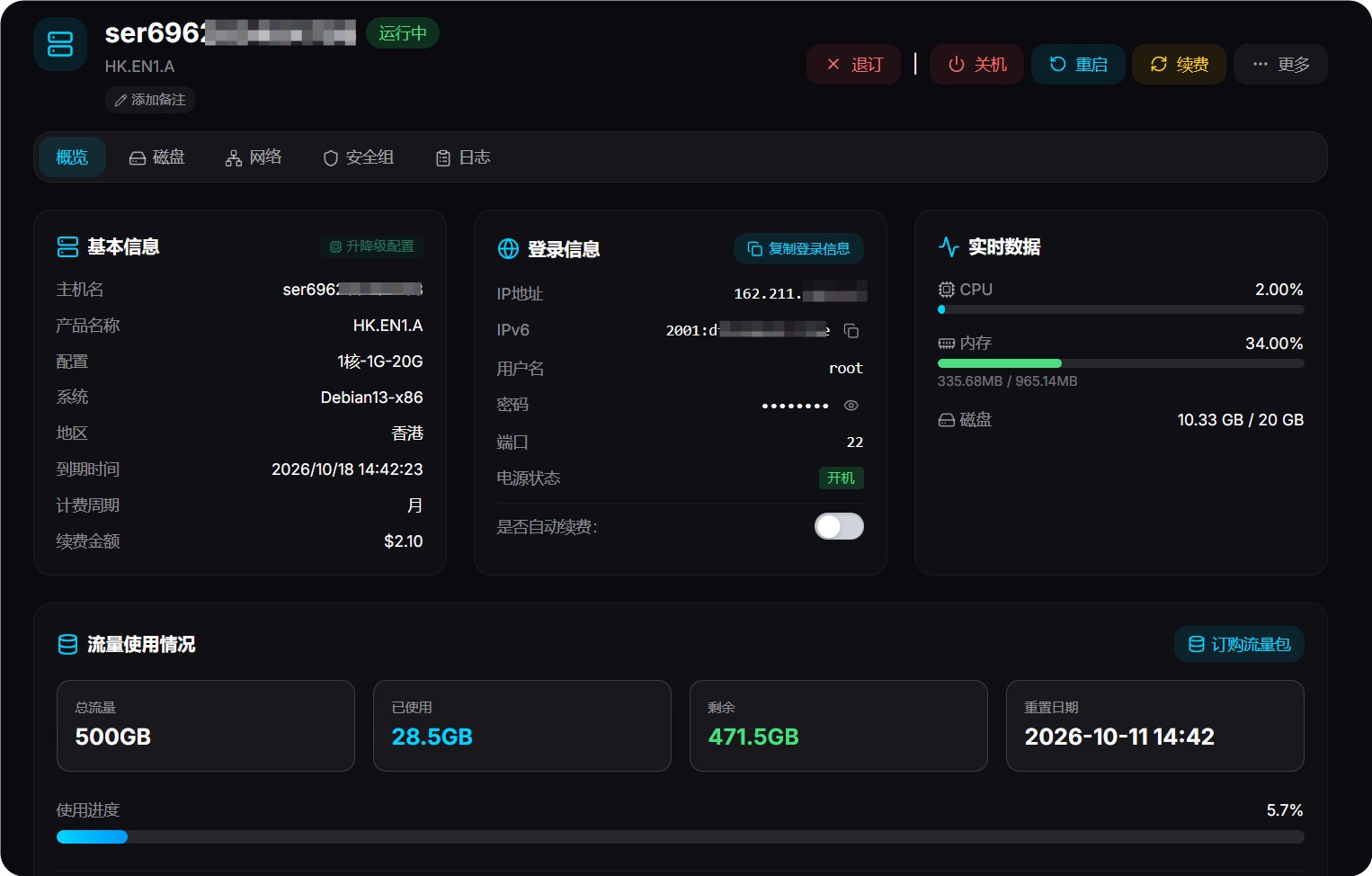The width and height of the screenshot is (1372, 876).
Task: Open the 网络 network tab
Action: tap(254, 157)
